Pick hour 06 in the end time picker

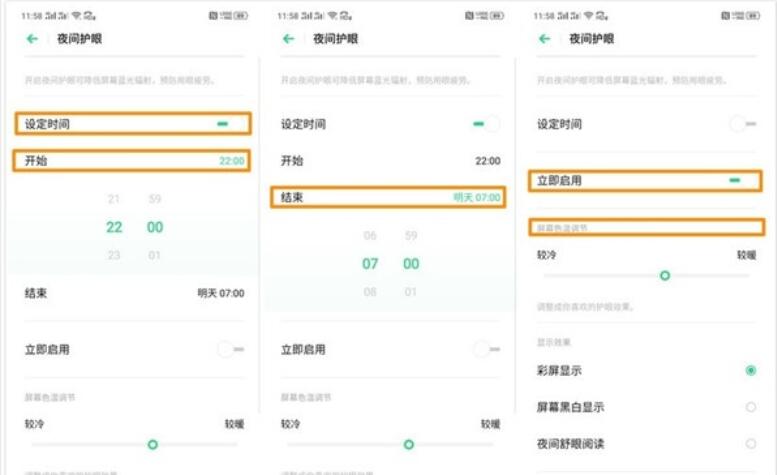coord(370,236)
